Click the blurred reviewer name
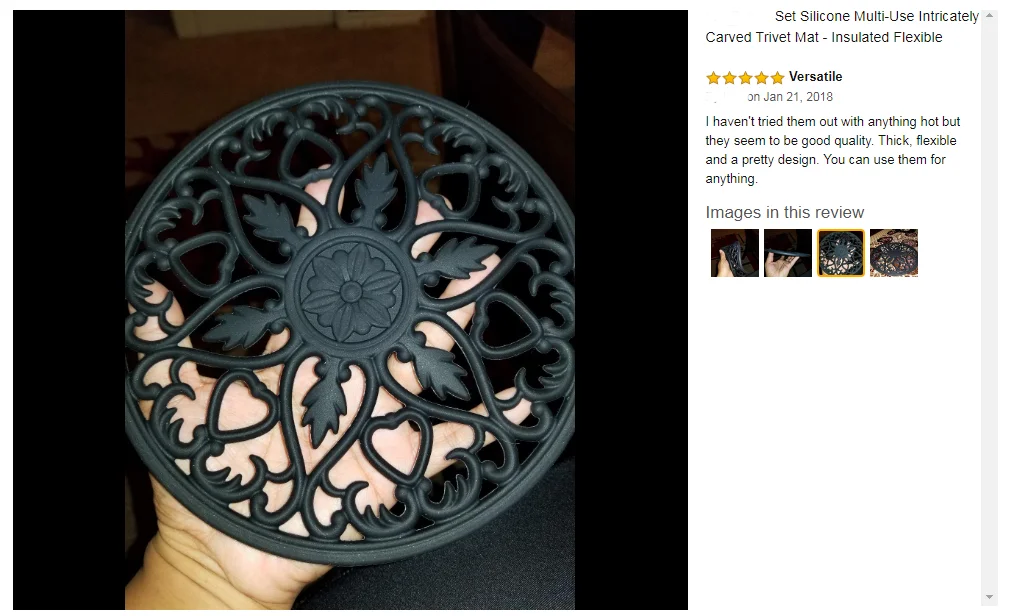The image size is (1009, 616). [x=725, y=97]
